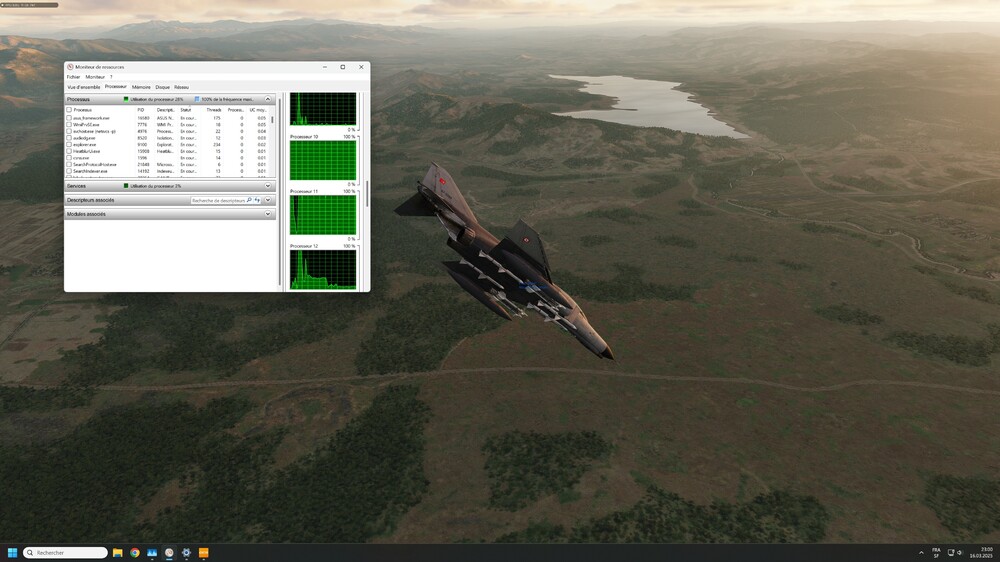The height and width of the screenshot is (562, 1000).
Task: Click the Resource Monitor taskbar icon
Action: [x=169, y=552]
